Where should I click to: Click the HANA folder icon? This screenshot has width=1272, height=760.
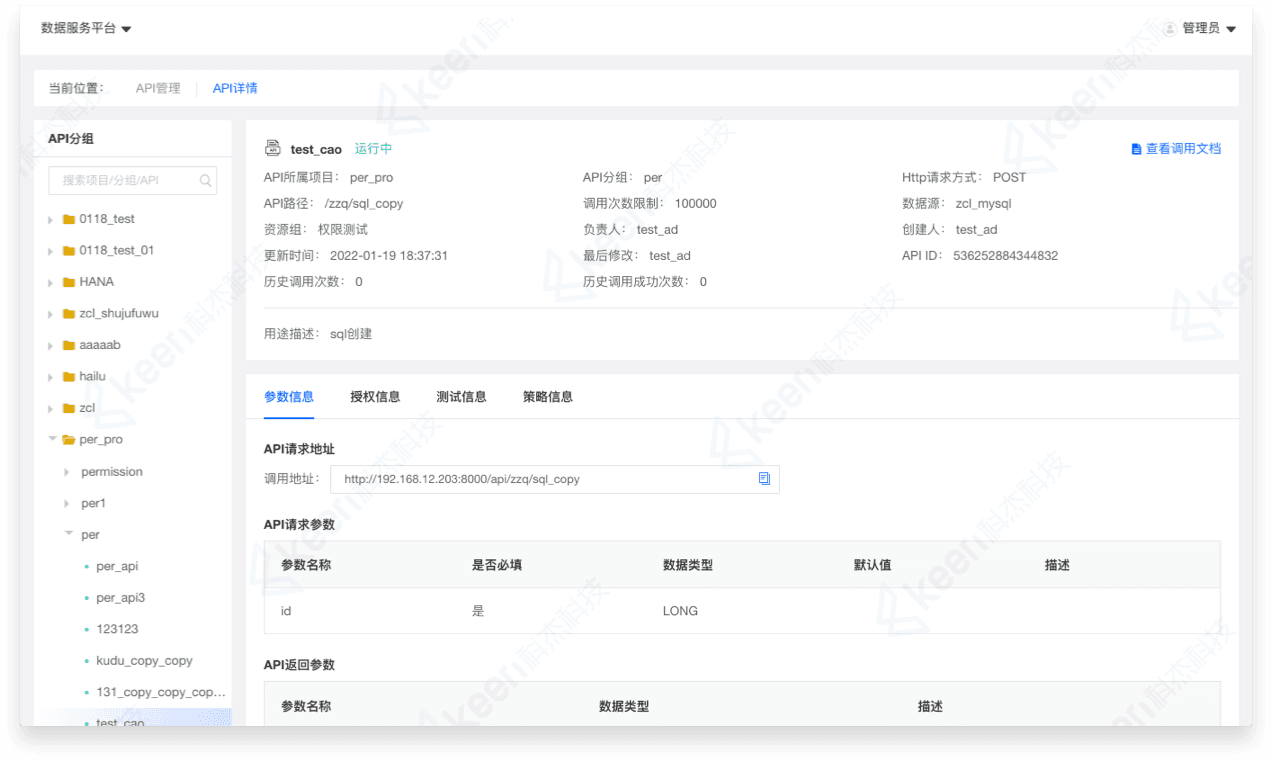pyautogui.click(x=69, y=282)
